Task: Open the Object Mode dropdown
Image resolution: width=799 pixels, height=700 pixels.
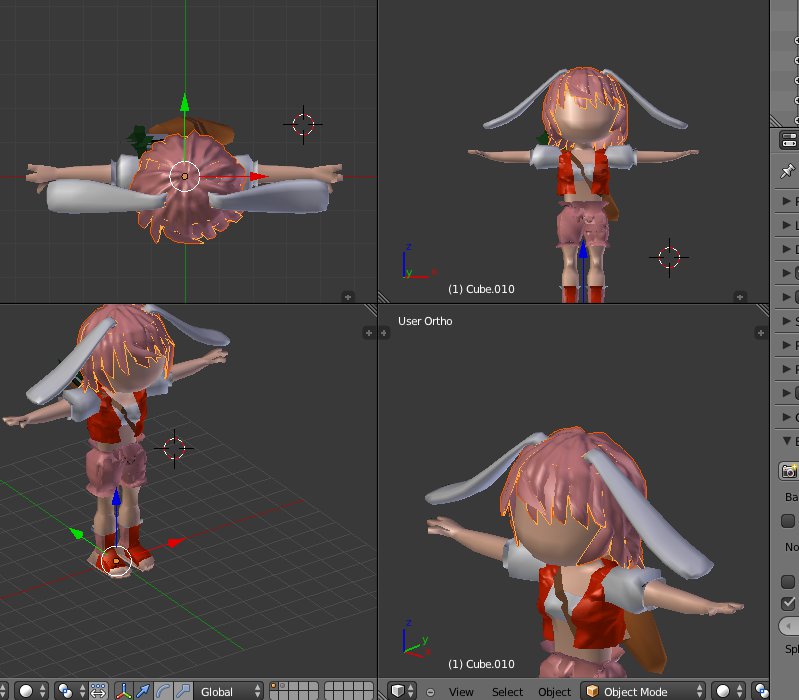Action: tap(643, 691)
